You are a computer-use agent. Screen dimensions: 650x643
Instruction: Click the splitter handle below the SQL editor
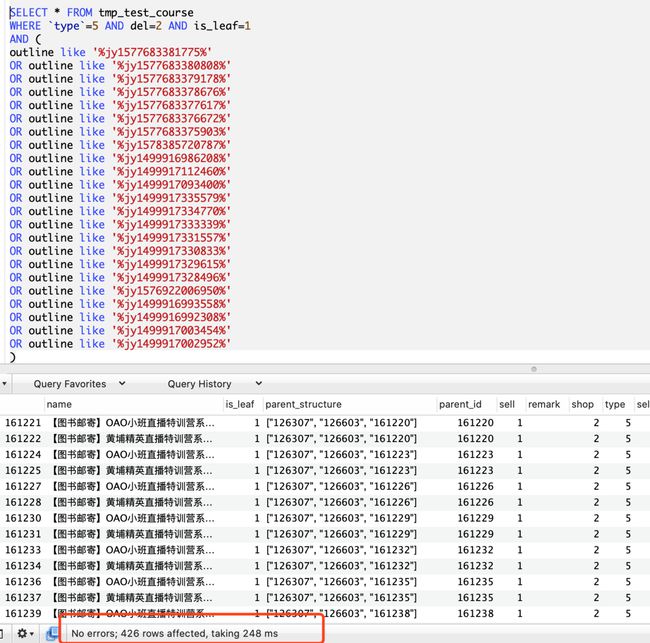[534, 369]
